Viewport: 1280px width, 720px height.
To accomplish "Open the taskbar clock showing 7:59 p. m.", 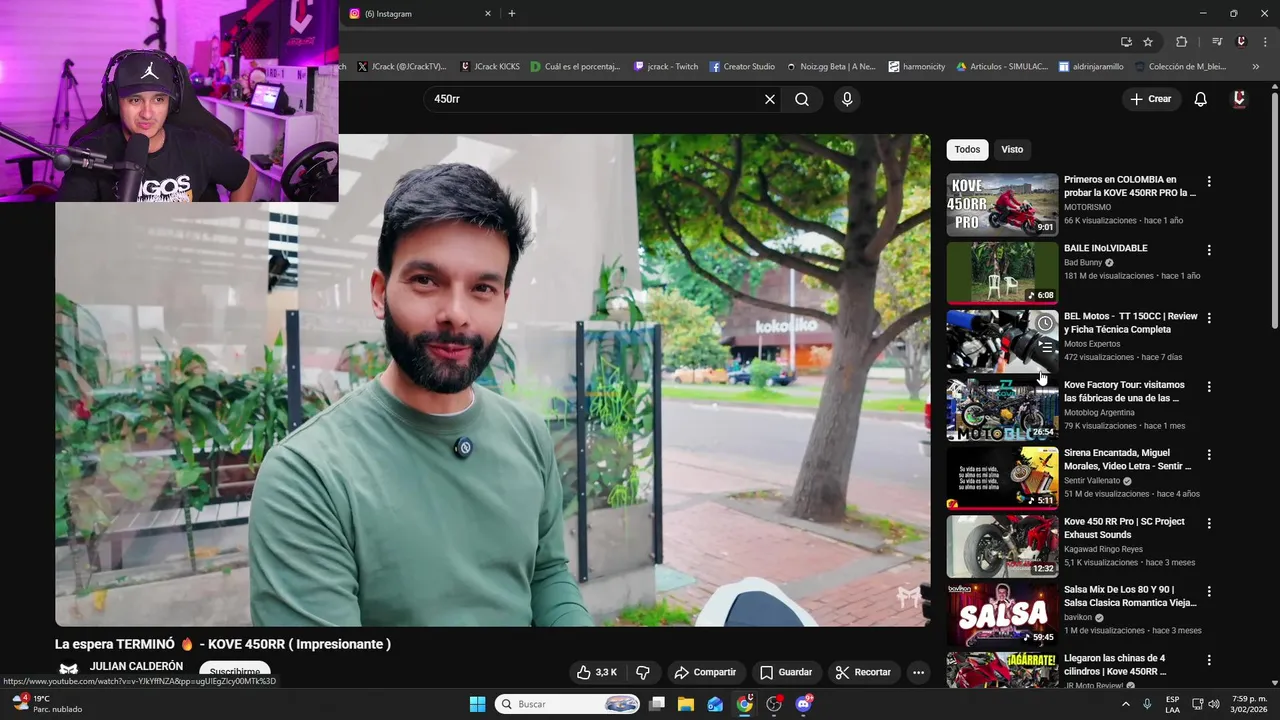I will [x=1249, y=704].
